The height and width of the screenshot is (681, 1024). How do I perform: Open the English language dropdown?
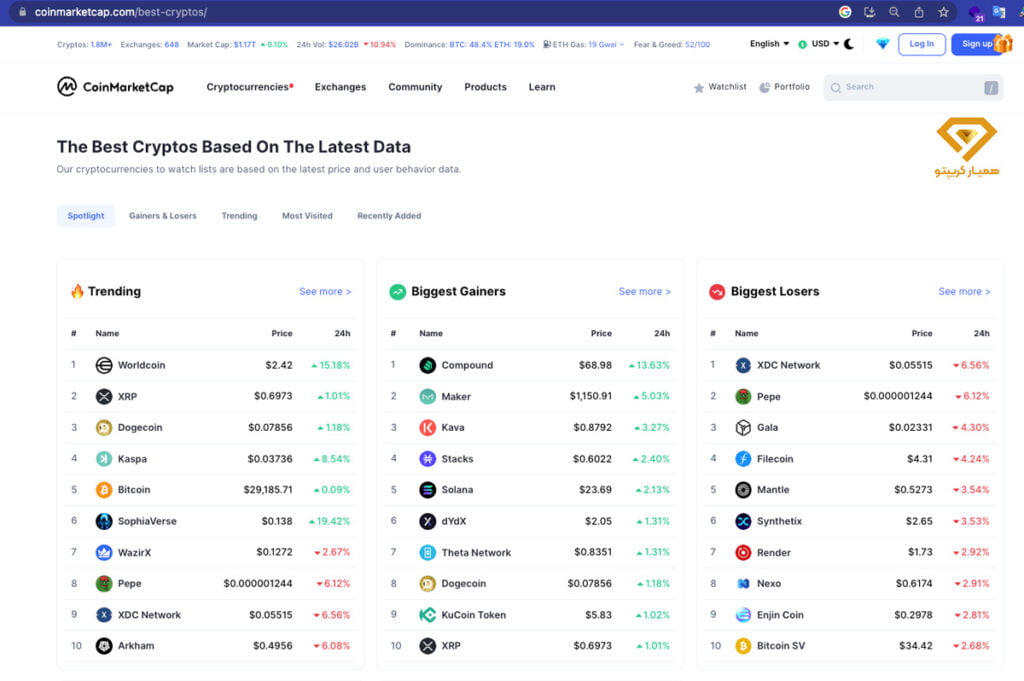coord(769,44)
